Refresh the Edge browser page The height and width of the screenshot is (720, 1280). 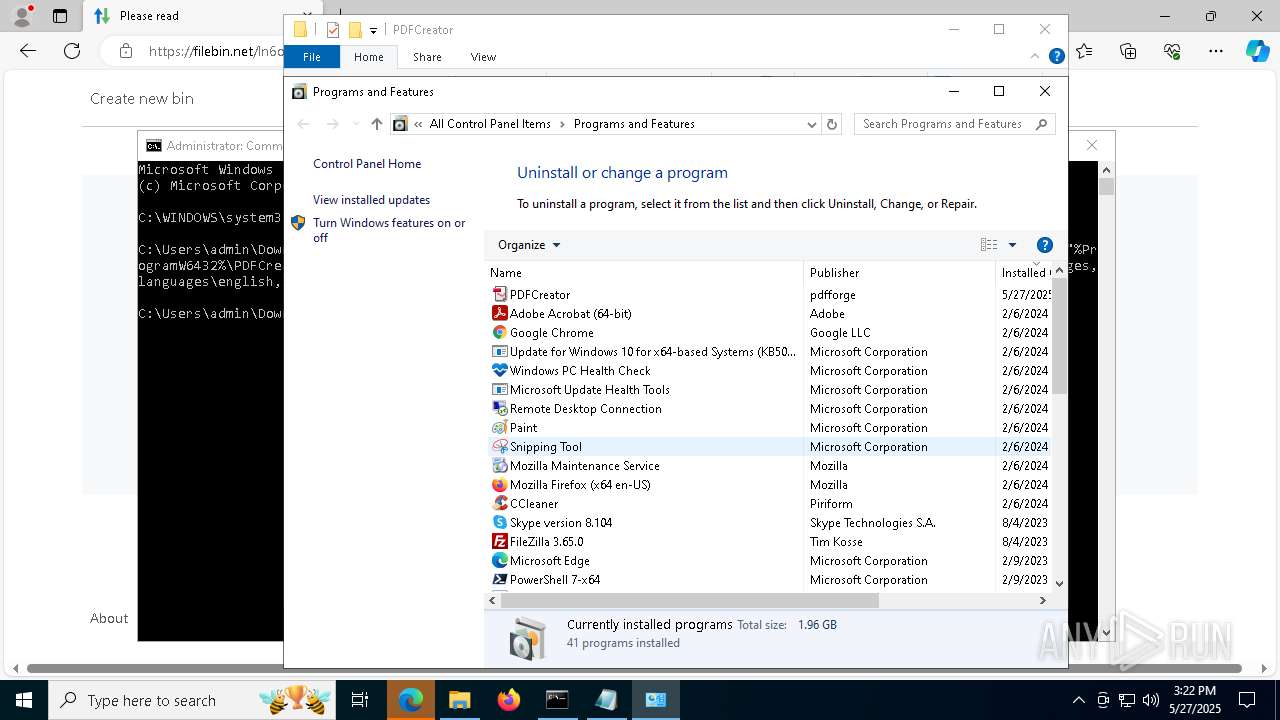(72, 51)
